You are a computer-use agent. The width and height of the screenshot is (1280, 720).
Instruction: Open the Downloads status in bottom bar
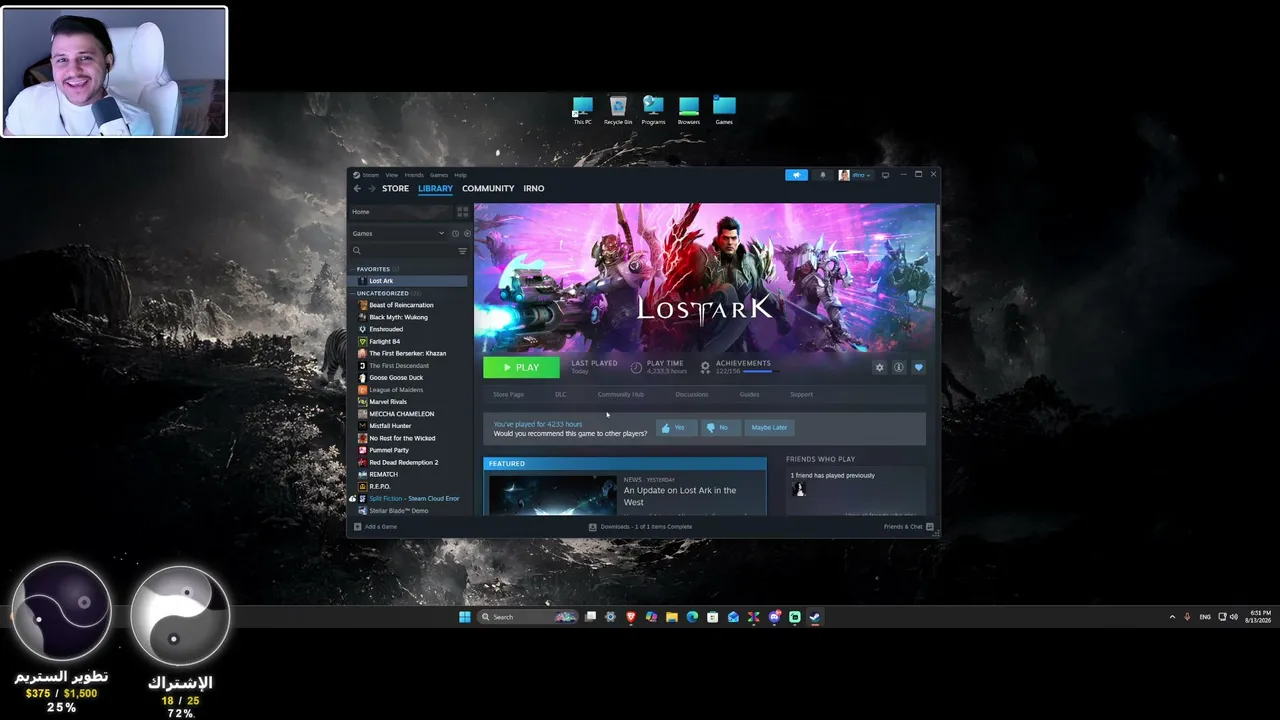(640, 527)
